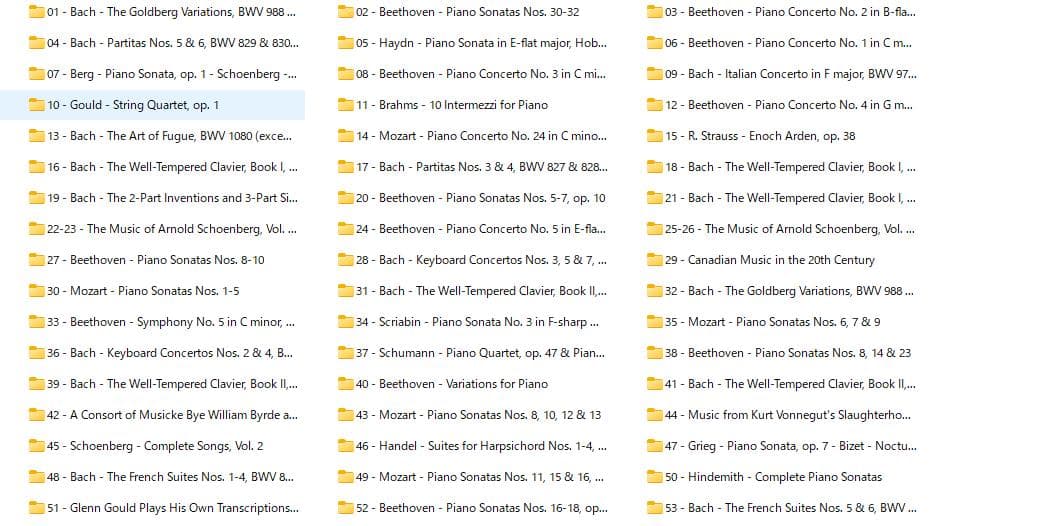Click the folder icon for 10 - Gould String Quartet
The width and height of the screenshot is (1062, 526).
coord(37,105)
